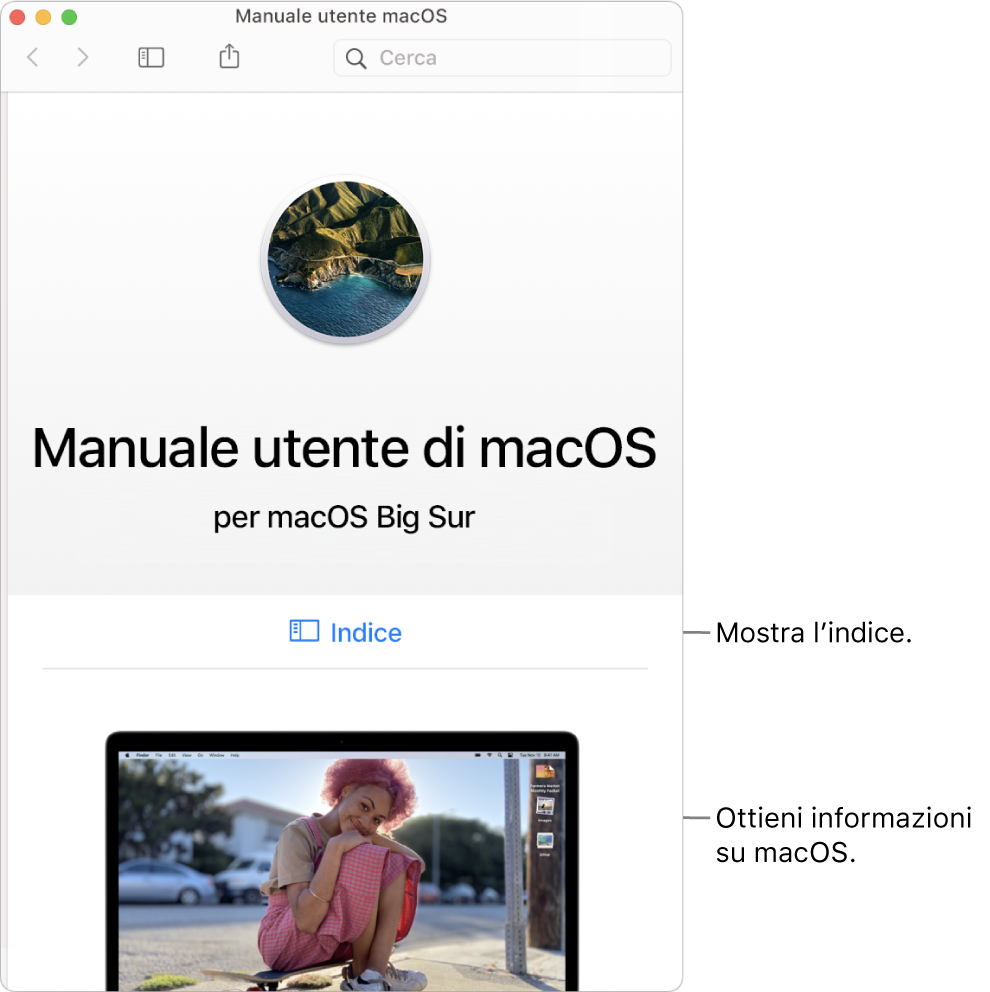The width and height of the screenshot is (990, 992).
Task: Click the forward navigation arrow
Action: [84, 57]
